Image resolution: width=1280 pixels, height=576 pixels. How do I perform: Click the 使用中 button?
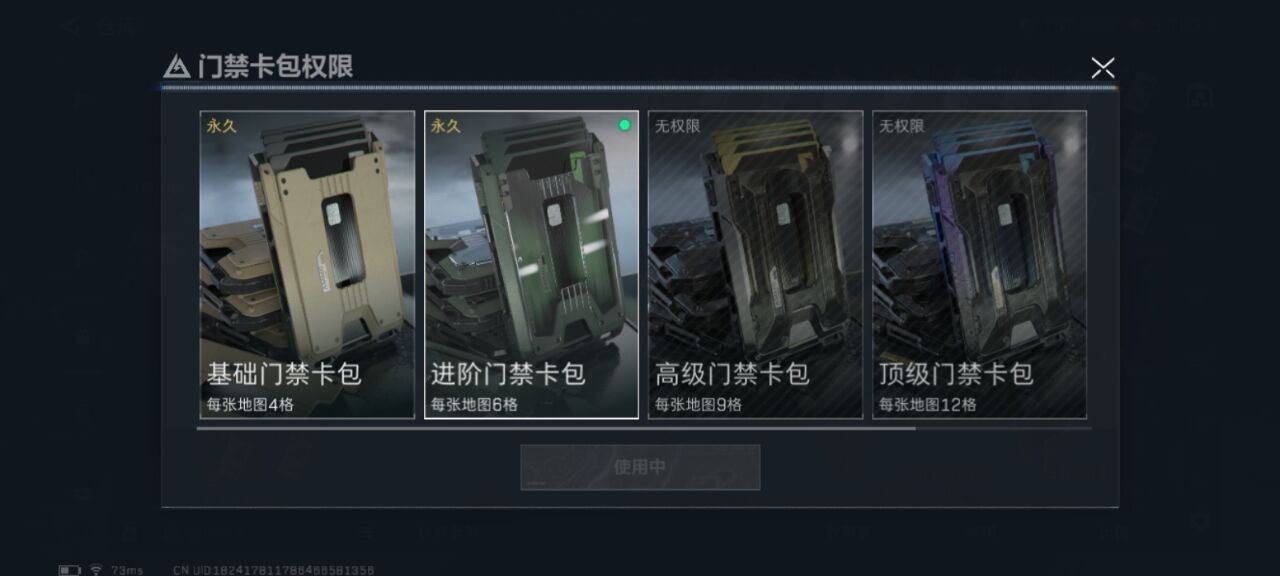pos(640,467)
